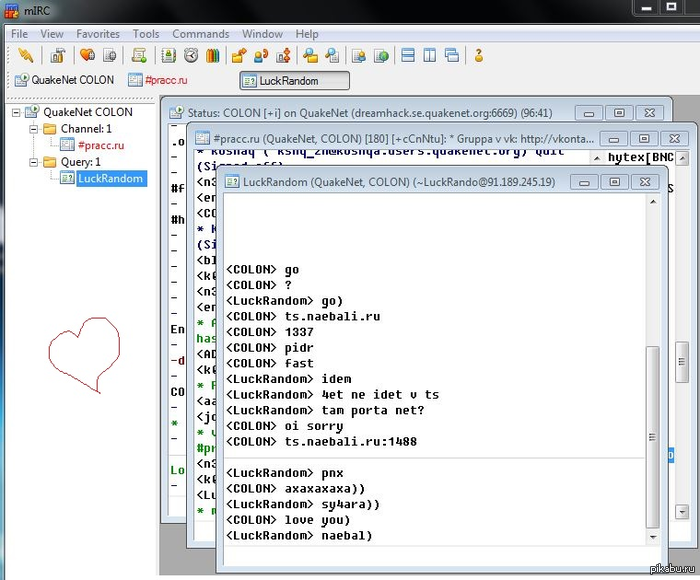The image size is (700, 580).
Task: Click the line "<COLON> love you)"
Action: click(x=288, y=520)
